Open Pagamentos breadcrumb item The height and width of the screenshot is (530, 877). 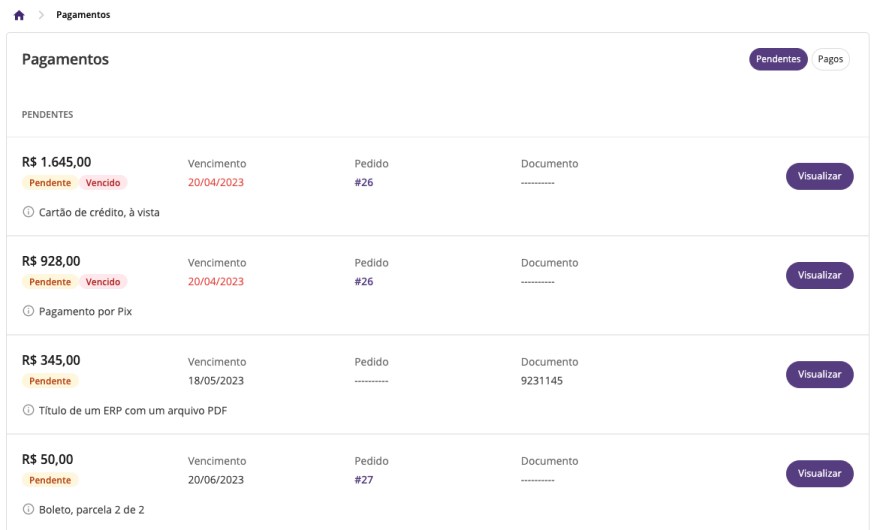click(x=83, y=15)
